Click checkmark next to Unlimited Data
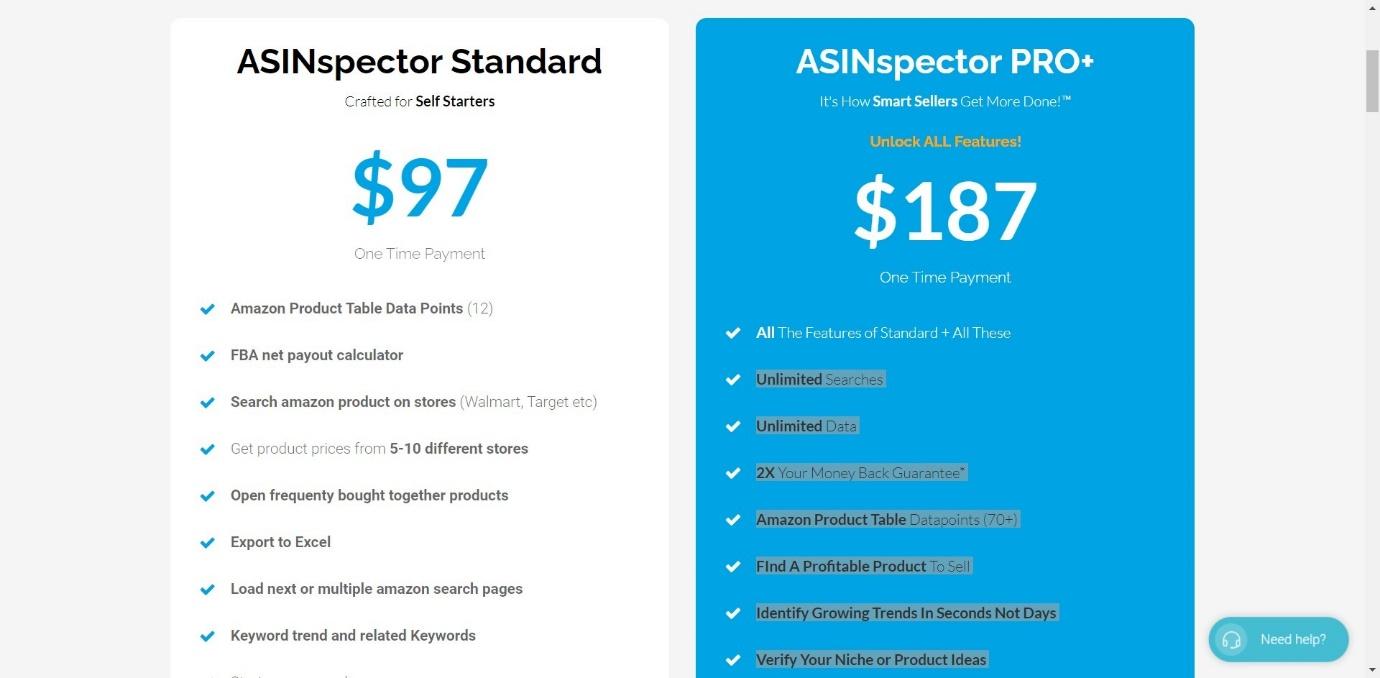 click(x=733, y=427)
